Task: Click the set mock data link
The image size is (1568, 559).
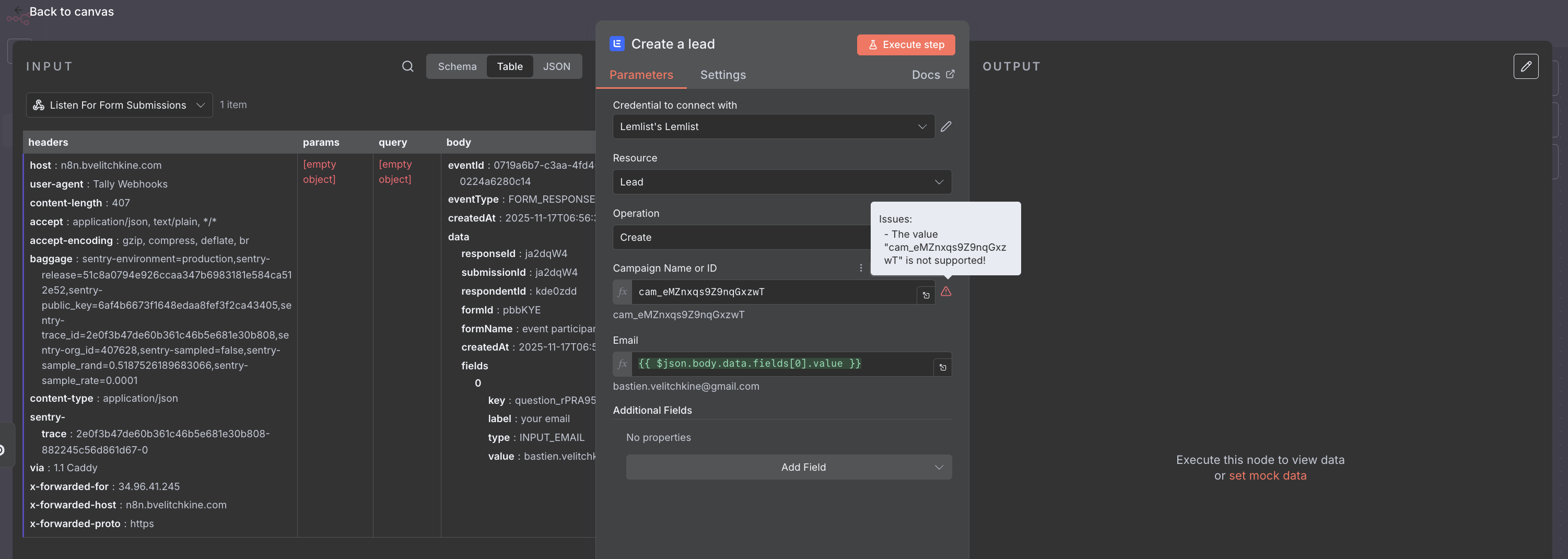Action: click(x=1267, y=475)
